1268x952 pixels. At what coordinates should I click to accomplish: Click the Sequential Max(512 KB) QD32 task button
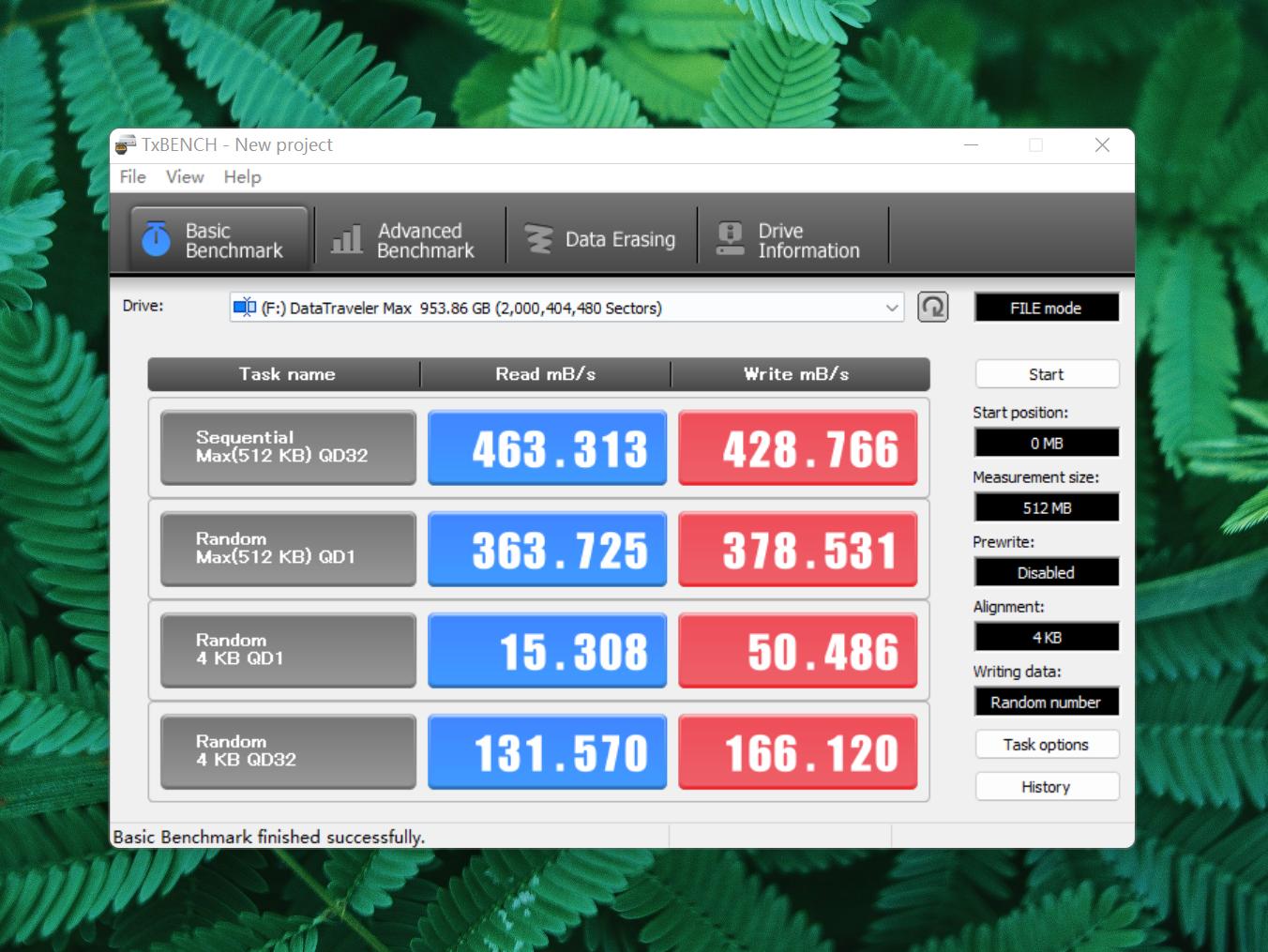[x=288, y=447]
